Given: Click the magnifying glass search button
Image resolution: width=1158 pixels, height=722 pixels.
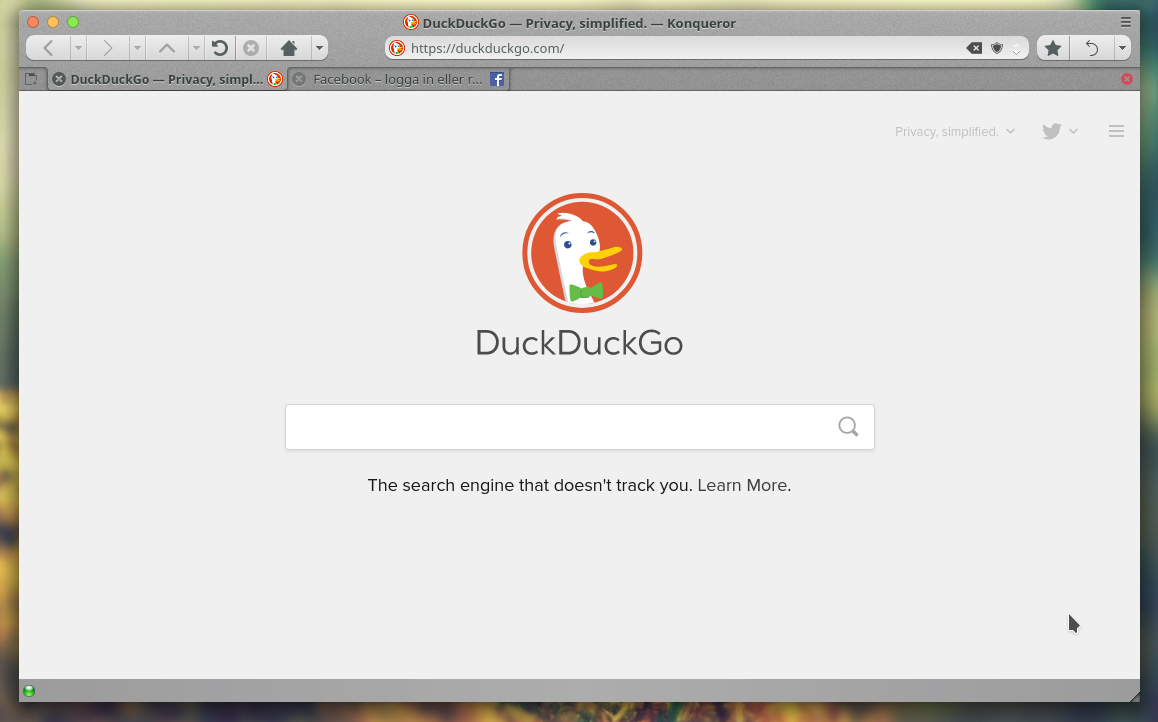Looking at the screenshot, I should [849, 427].
